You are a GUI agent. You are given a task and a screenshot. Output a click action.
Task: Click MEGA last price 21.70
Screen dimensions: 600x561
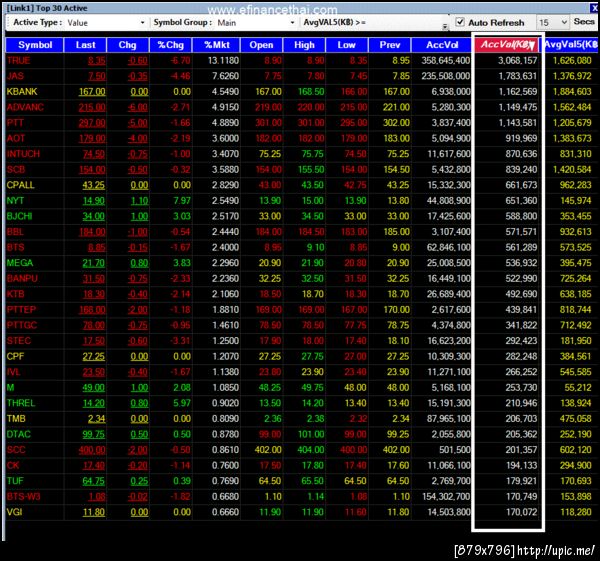point(93,263)
